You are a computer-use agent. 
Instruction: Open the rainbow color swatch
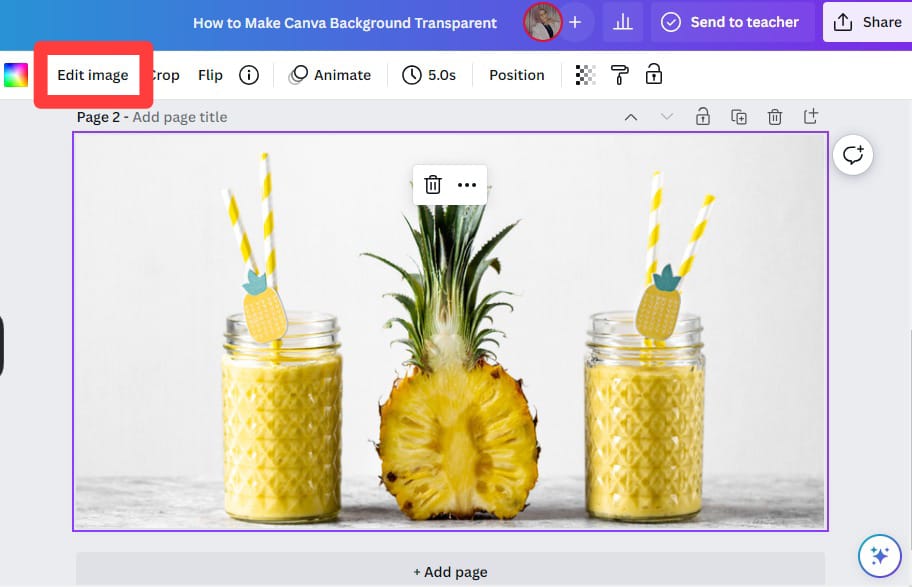[15, 74]
